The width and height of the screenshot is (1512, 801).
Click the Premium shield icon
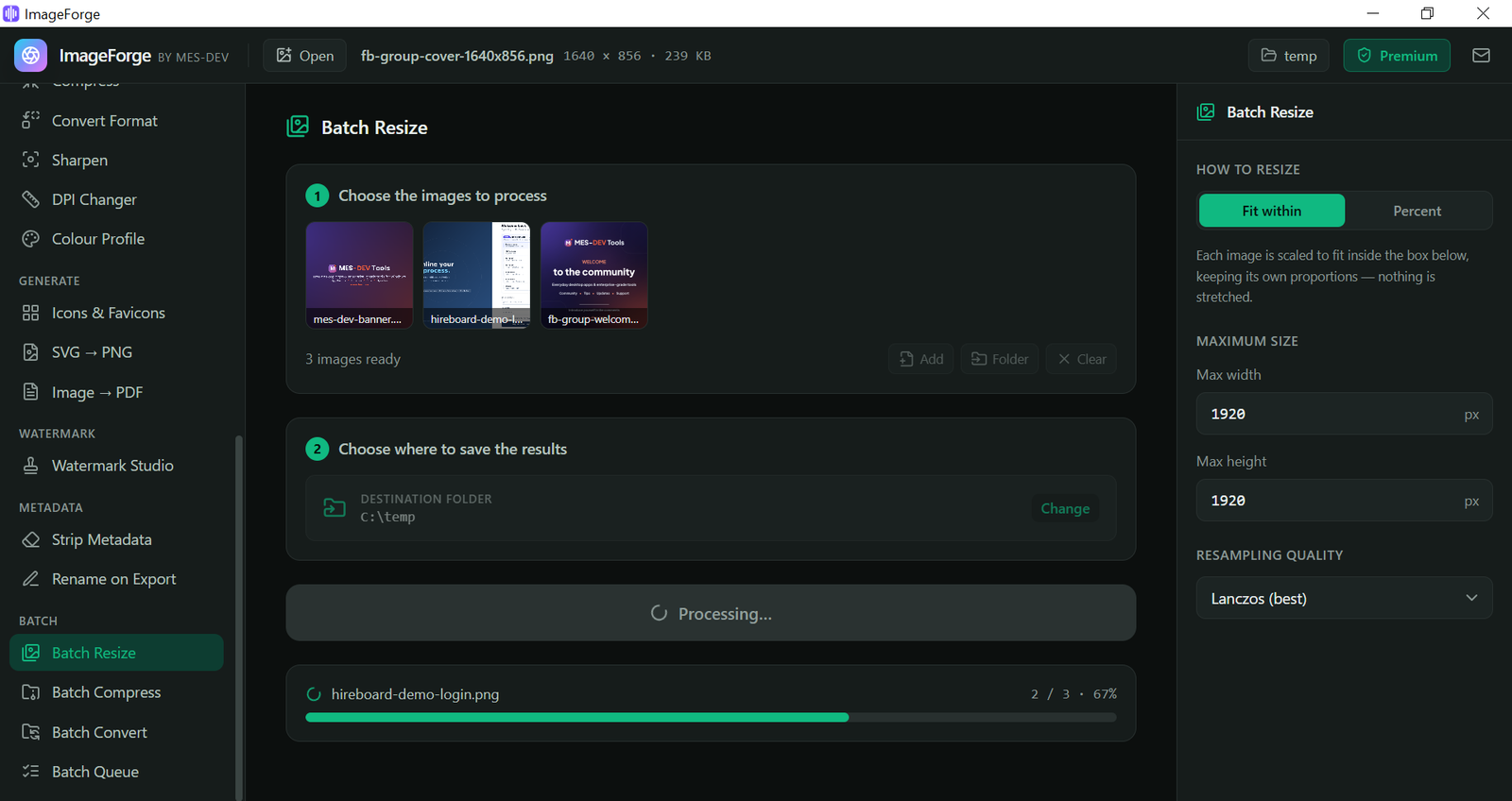tap(1364, 56)
